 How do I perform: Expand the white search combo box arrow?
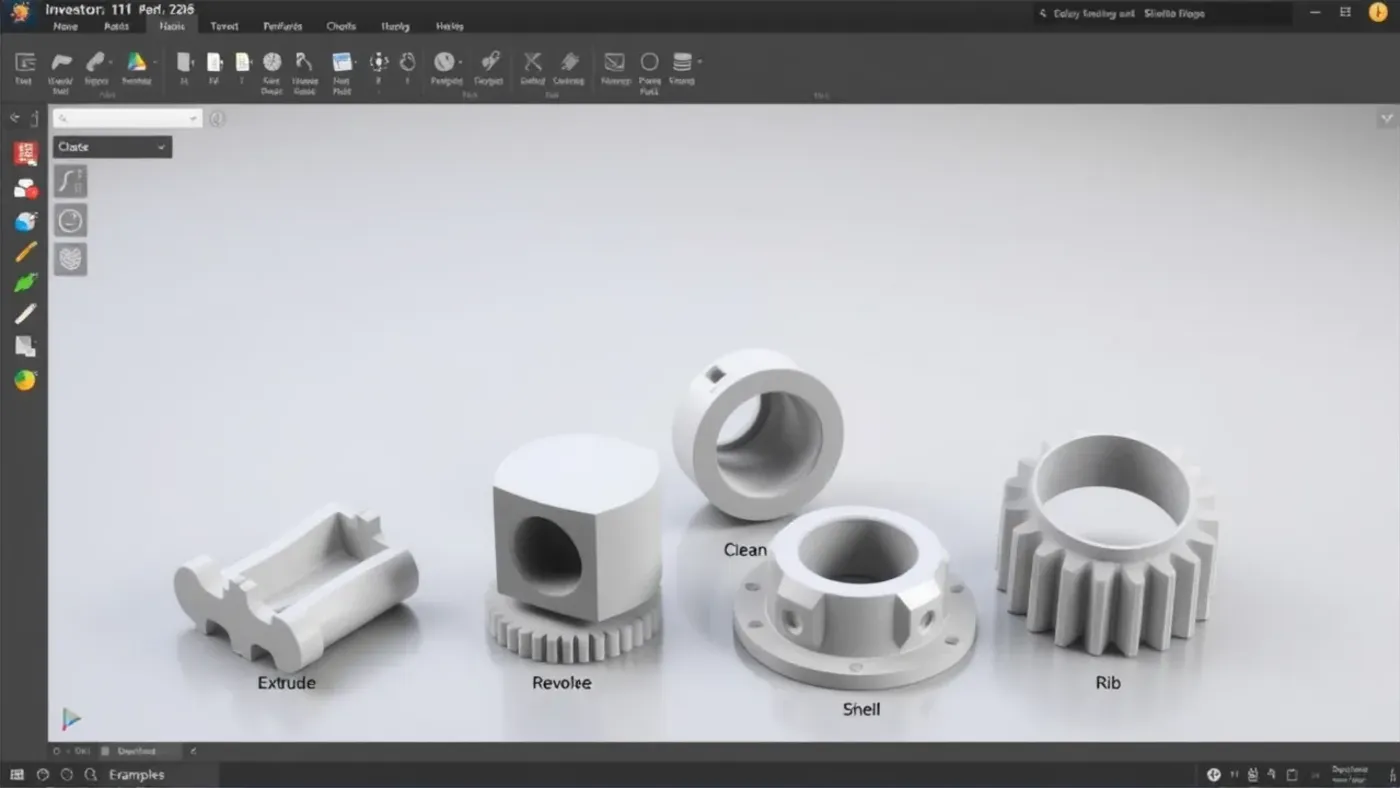point(193,119)
